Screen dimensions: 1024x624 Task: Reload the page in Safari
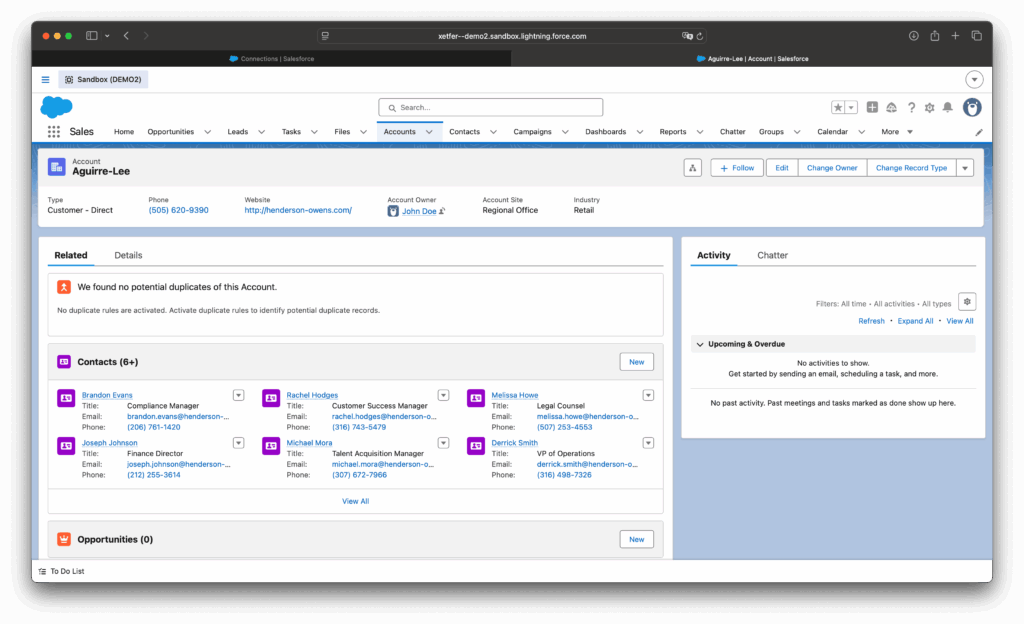point(699,37)
